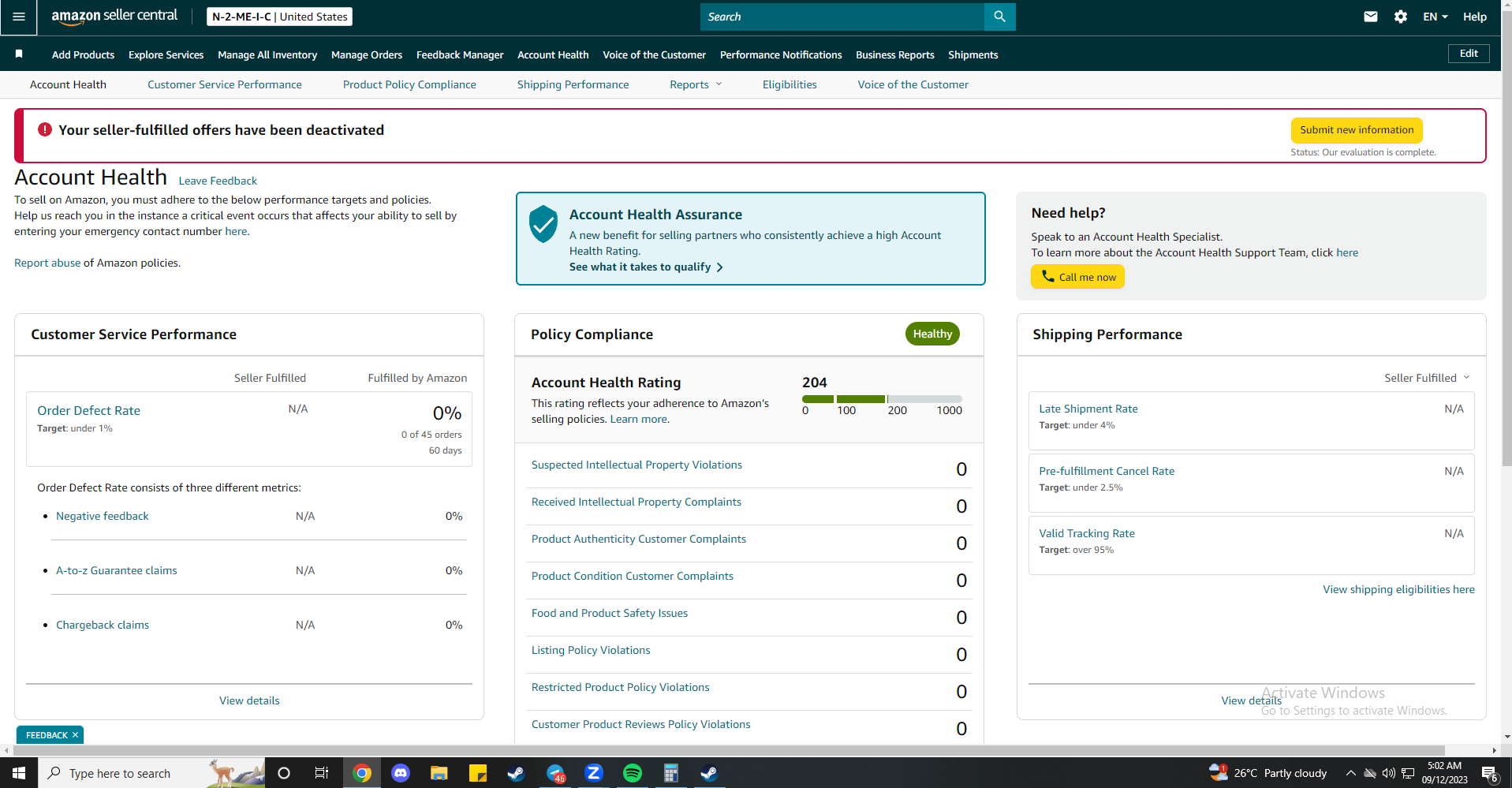Open the Negative feedback link

coord(103,516)
